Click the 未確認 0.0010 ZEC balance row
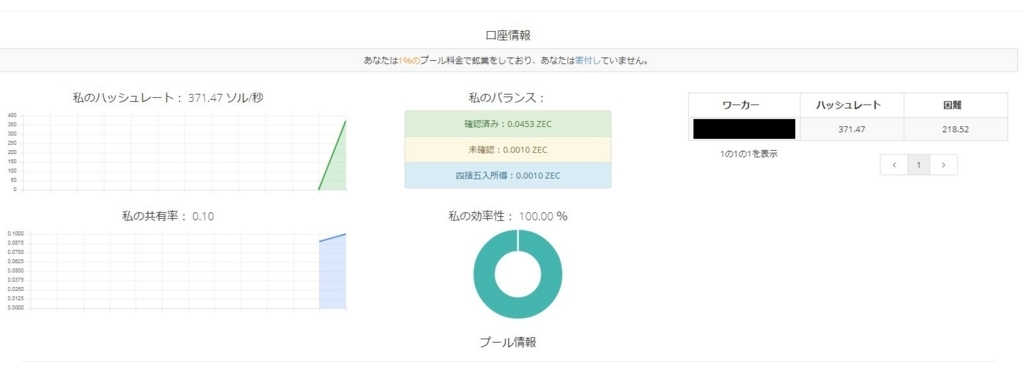Viewport: 1024px width, 369px height. click(x=508, y=150)
